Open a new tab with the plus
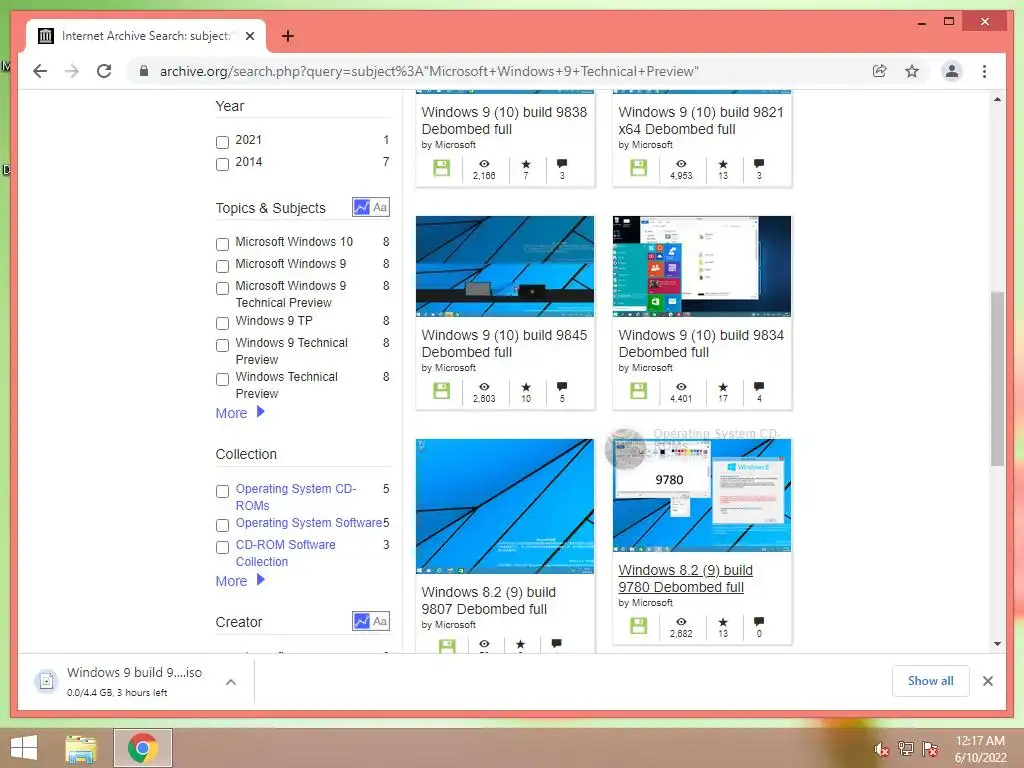1024x768 pixels. 287,36
